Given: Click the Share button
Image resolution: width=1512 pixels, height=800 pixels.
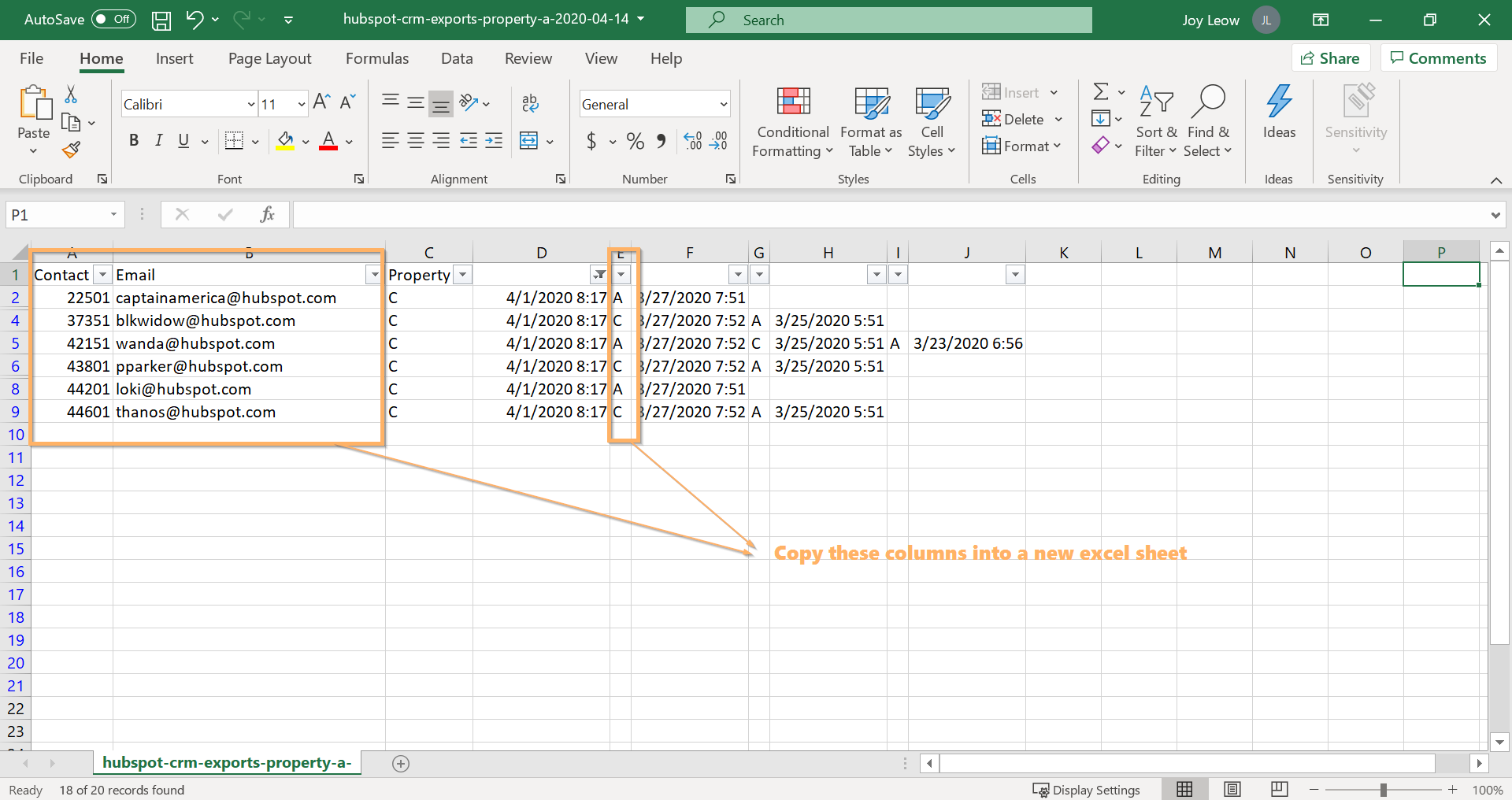Looking at the screenshot, I should 1330,57.
